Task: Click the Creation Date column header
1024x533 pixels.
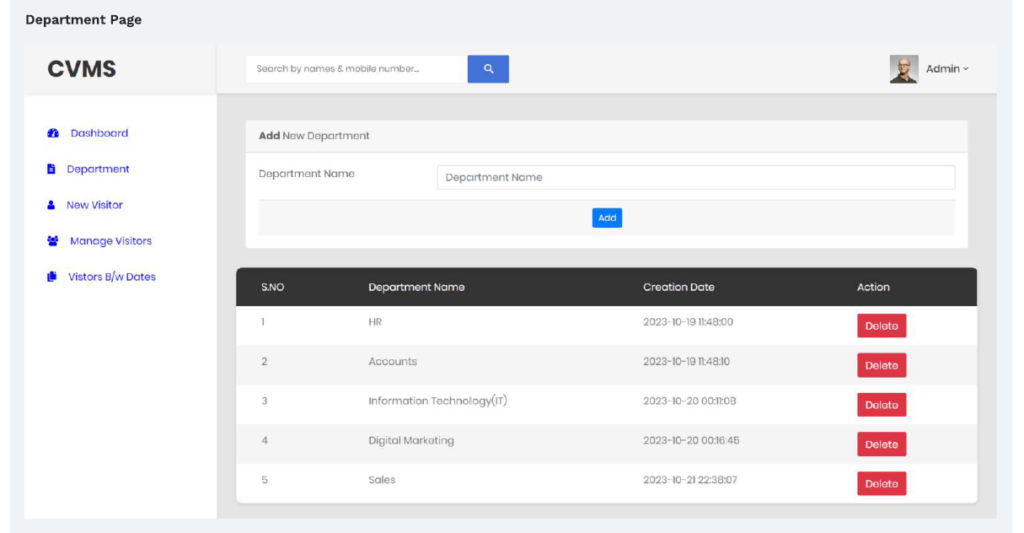Action: click(x=679, y=287)
